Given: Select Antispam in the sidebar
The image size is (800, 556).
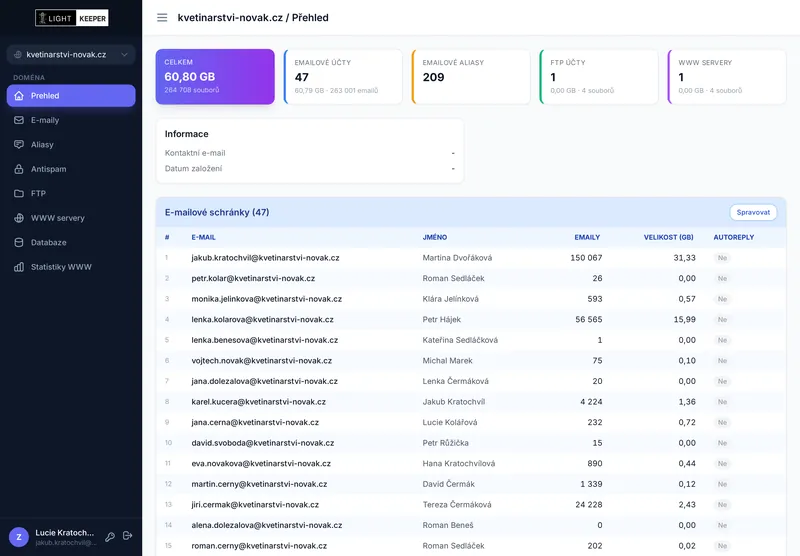Looking at the screenshot, I should (71, 169).
